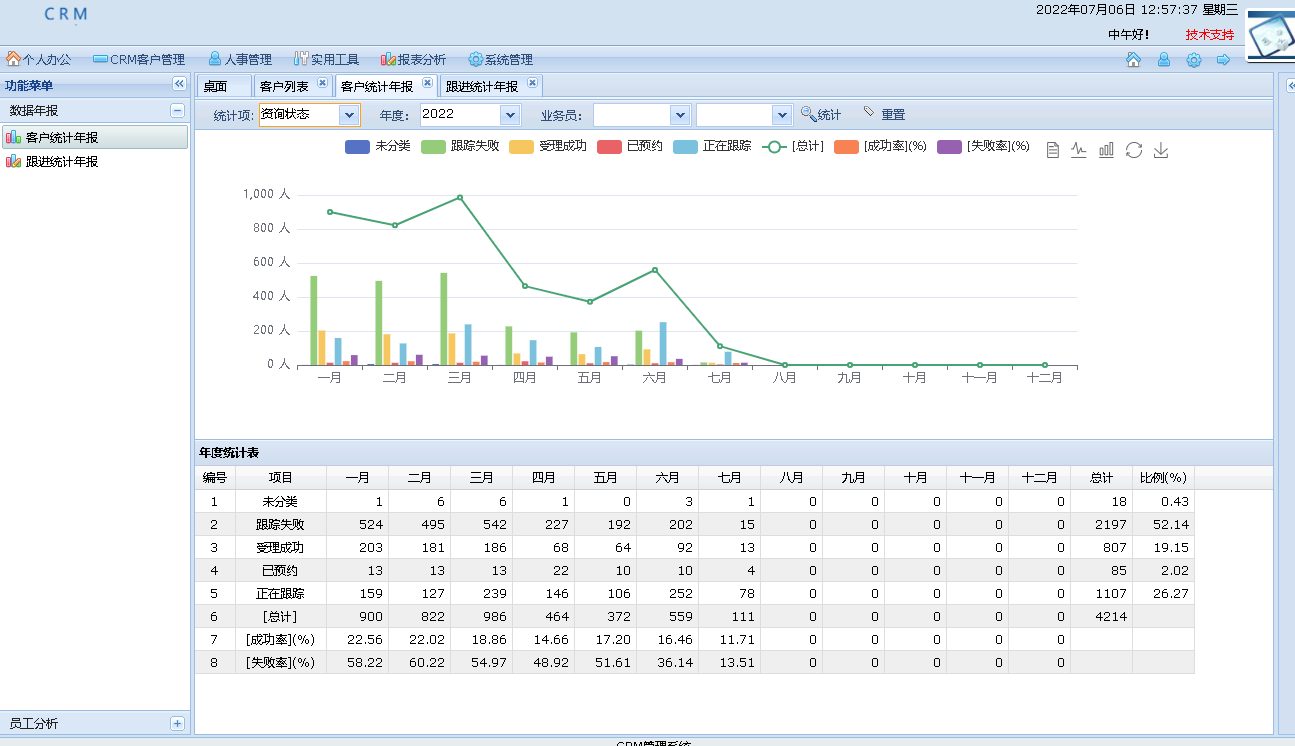Open the 个人办公 menu
Viewport: 1295px width, 746px height.
click(39, 60)
